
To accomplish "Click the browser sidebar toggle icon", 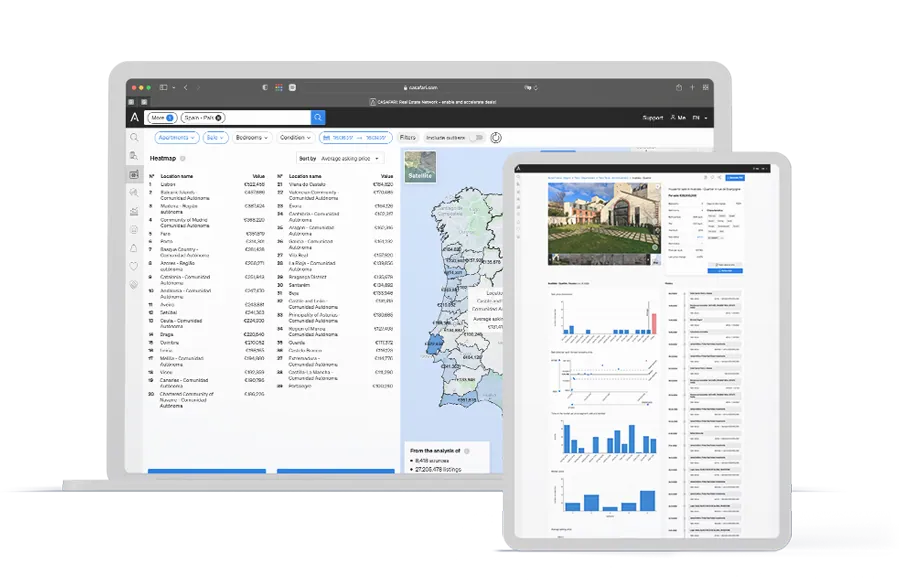I will tap(164, 87).
